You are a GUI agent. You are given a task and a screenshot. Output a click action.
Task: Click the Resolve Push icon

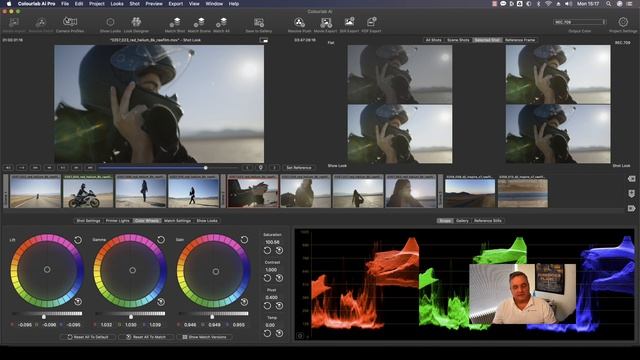point(299,22)
